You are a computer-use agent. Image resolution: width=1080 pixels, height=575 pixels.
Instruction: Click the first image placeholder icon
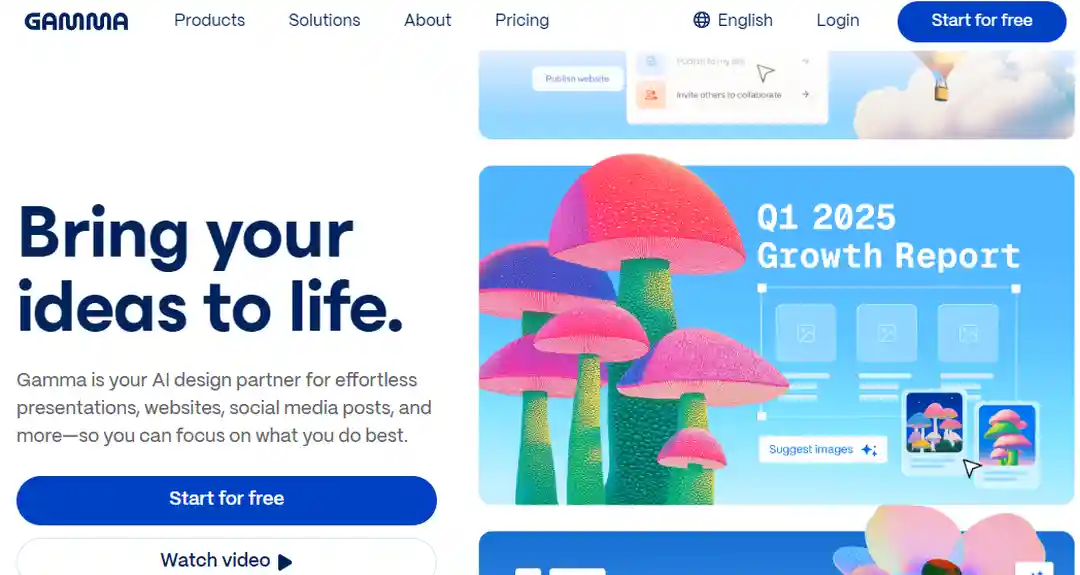click(x=805, y=334)
